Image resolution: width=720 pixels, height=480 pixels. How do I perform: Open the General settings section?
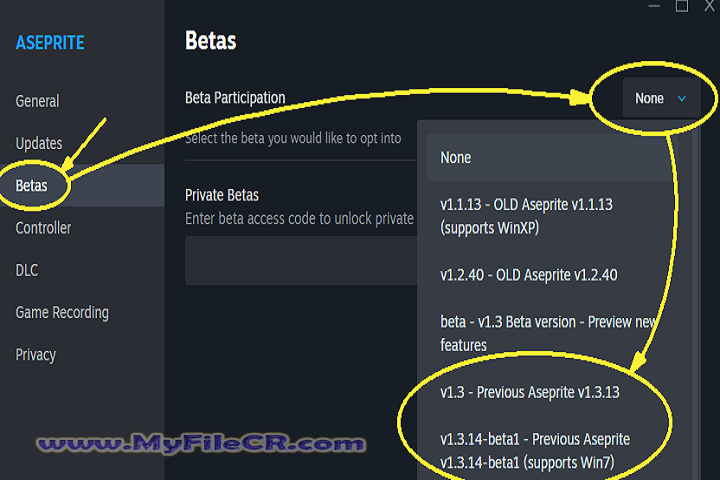coord(37,101)
